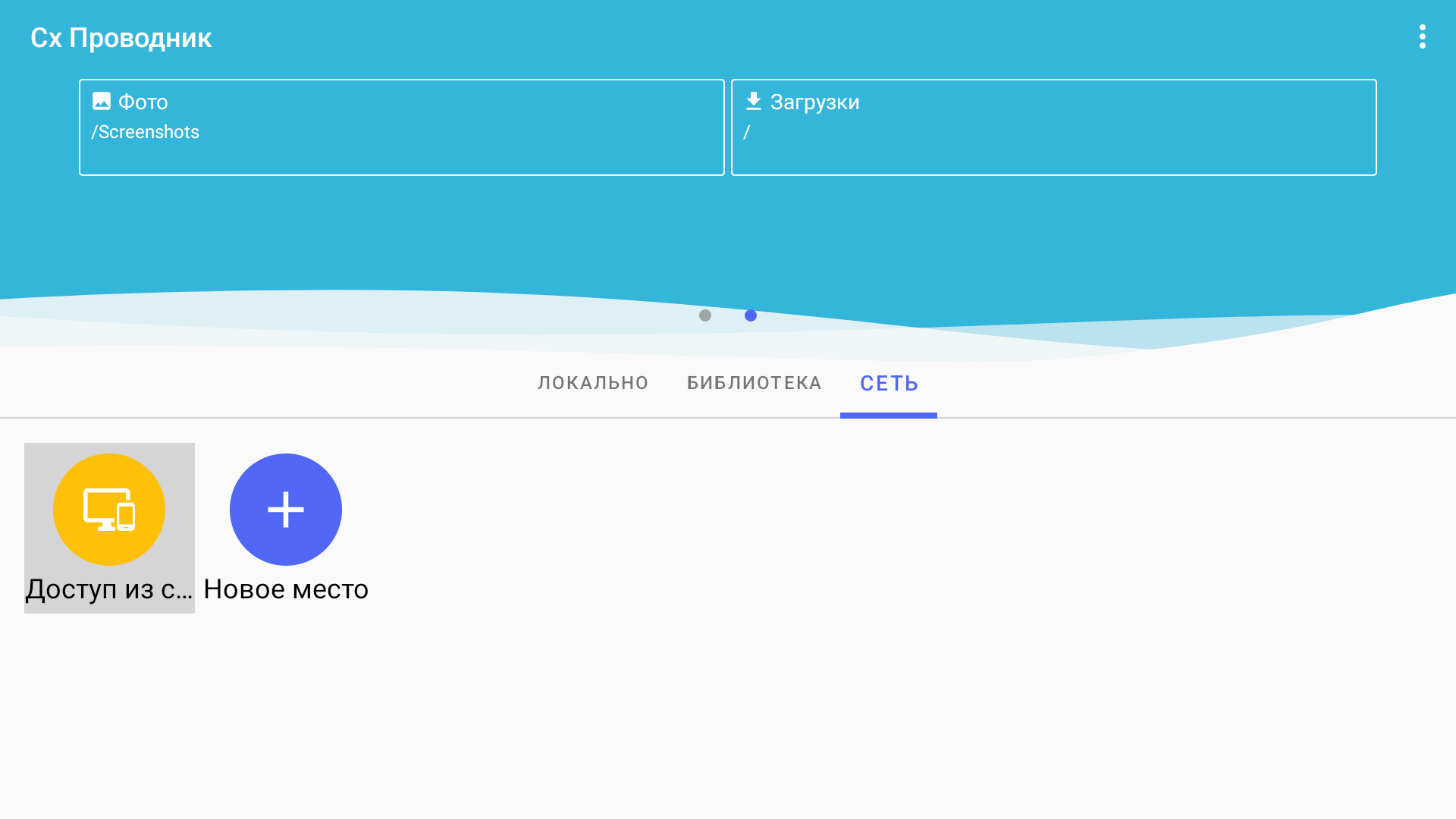1456x819 pixels.
Task: Click the Фото heading text
Action: 143,102
